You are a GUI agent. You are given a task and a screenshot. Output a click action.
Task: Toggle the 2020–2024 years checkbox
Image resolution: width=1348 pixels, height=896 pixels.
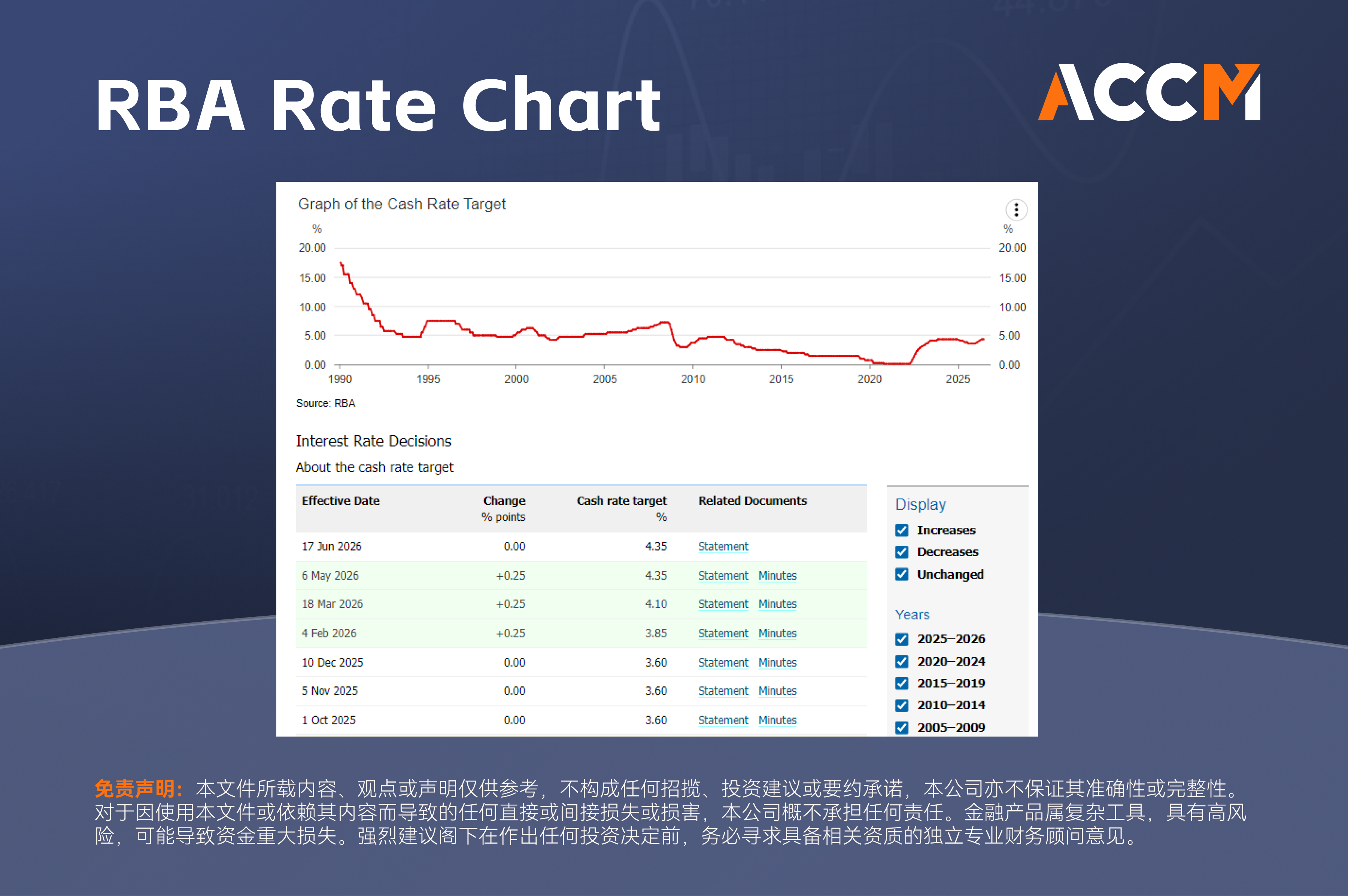[x=902, y=661]
